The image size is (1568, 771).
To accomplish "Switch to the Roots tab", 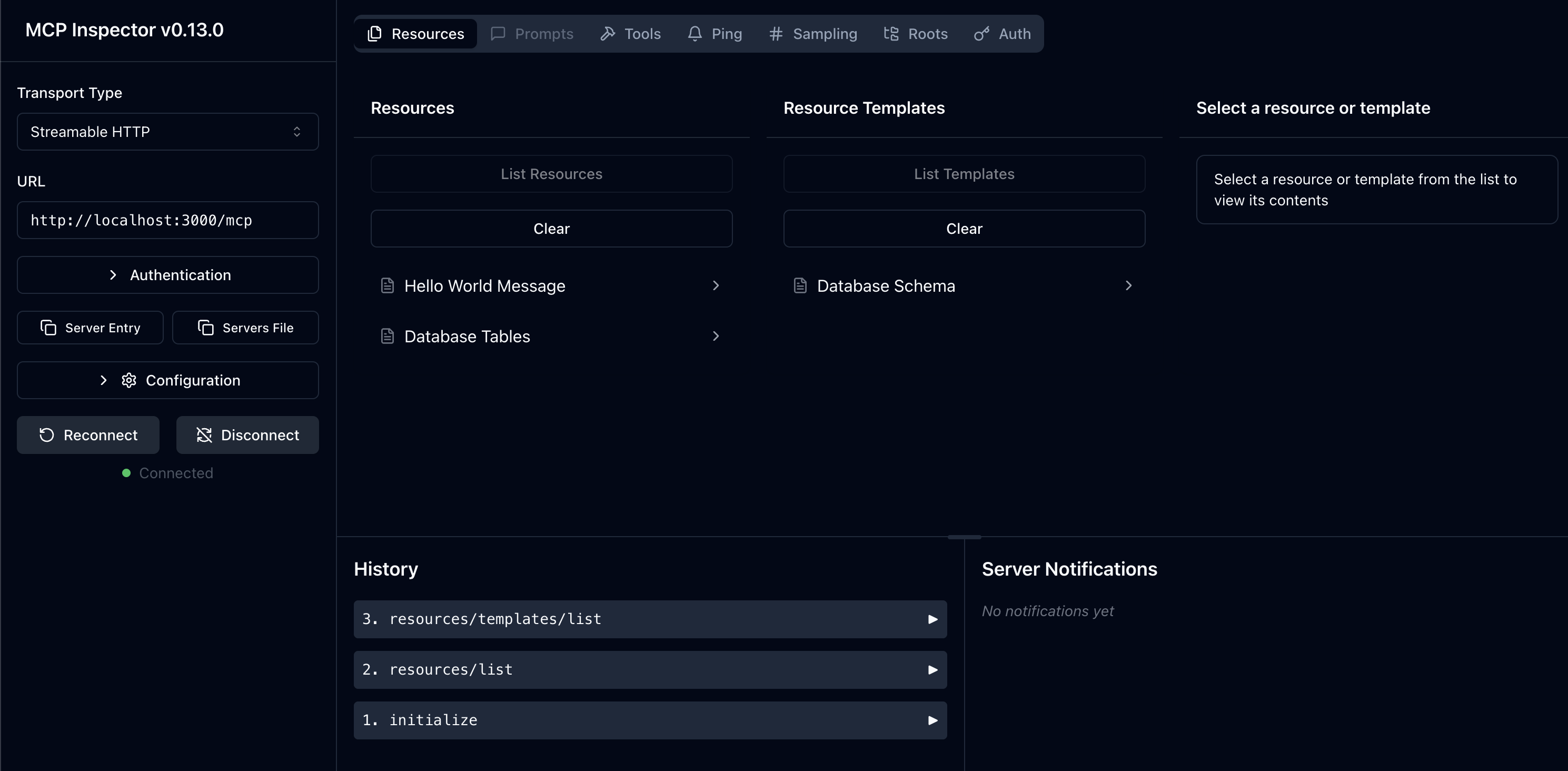I will (x=916, y=34).
